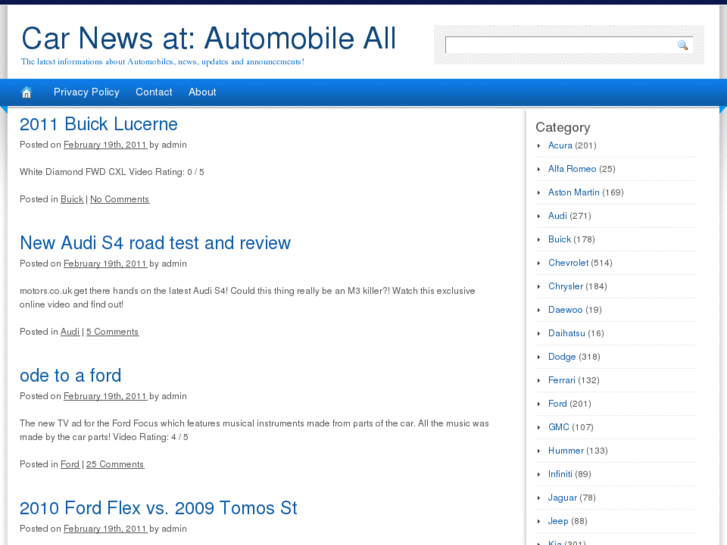The width and height of the screenshot is (727, 545).
Task: Open the Contact menu item
Action: [153, 92]
